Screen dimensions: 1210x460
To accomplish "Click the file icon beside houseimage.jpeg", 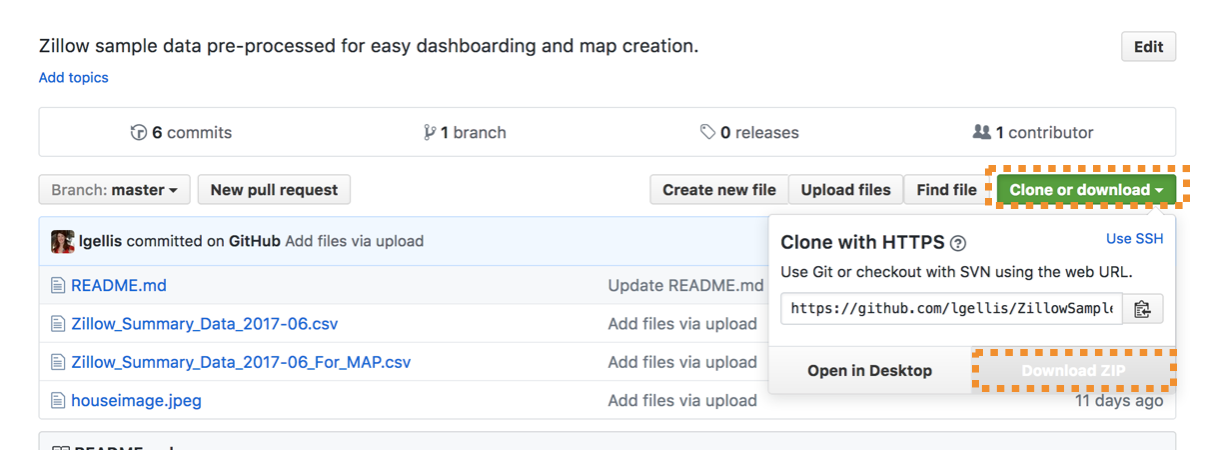I will click(x=58, y=401).
